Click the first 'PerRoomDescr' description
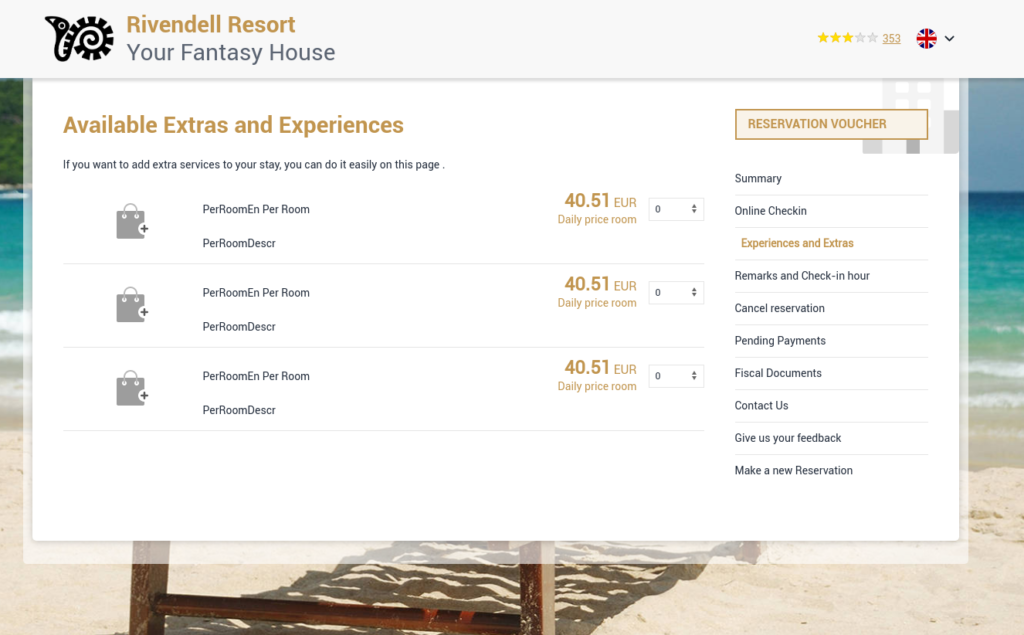 pyautogui.click(x=239, y=244)
